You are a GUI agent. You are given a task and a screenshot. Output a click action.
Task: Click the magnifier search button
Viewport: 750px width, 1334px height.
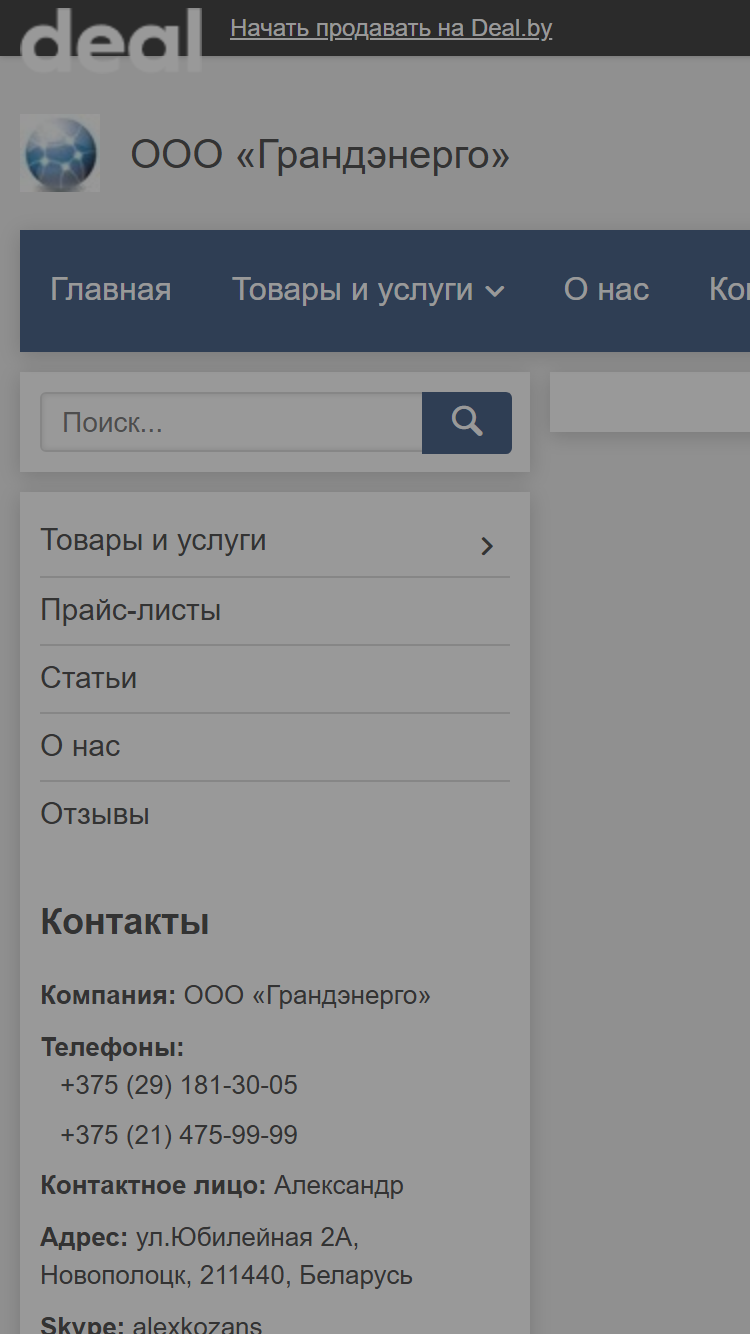point(467,422)
